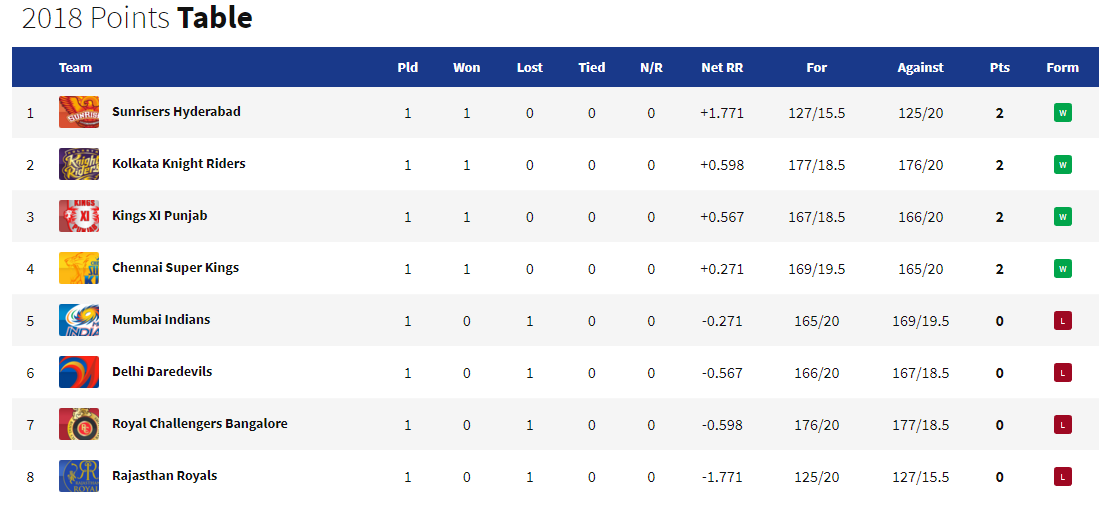1106x513 pixels.
Task: Click the Net RR column header
Action: coord(722,68)
